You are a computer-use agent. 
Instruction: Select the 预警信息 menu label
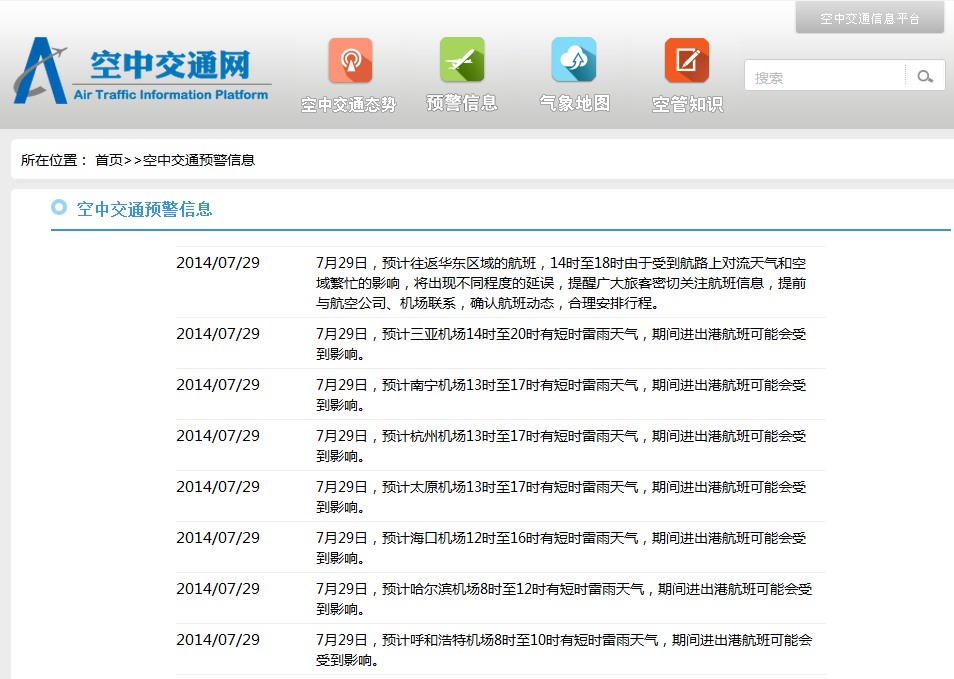point(462,103)
